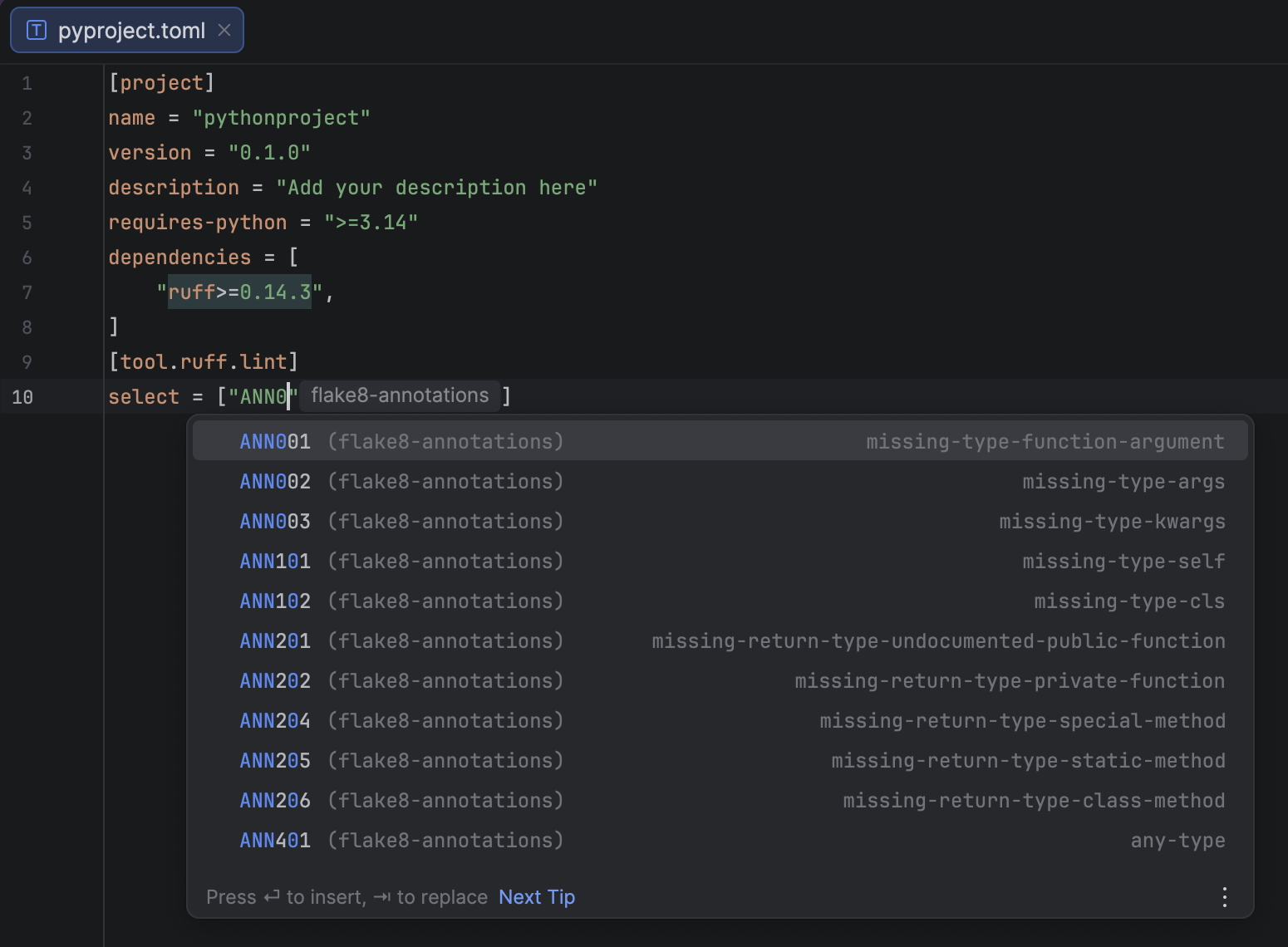Click the flake8-annotations inline hint
1288x947 pixels.
[x=400, y=395]
